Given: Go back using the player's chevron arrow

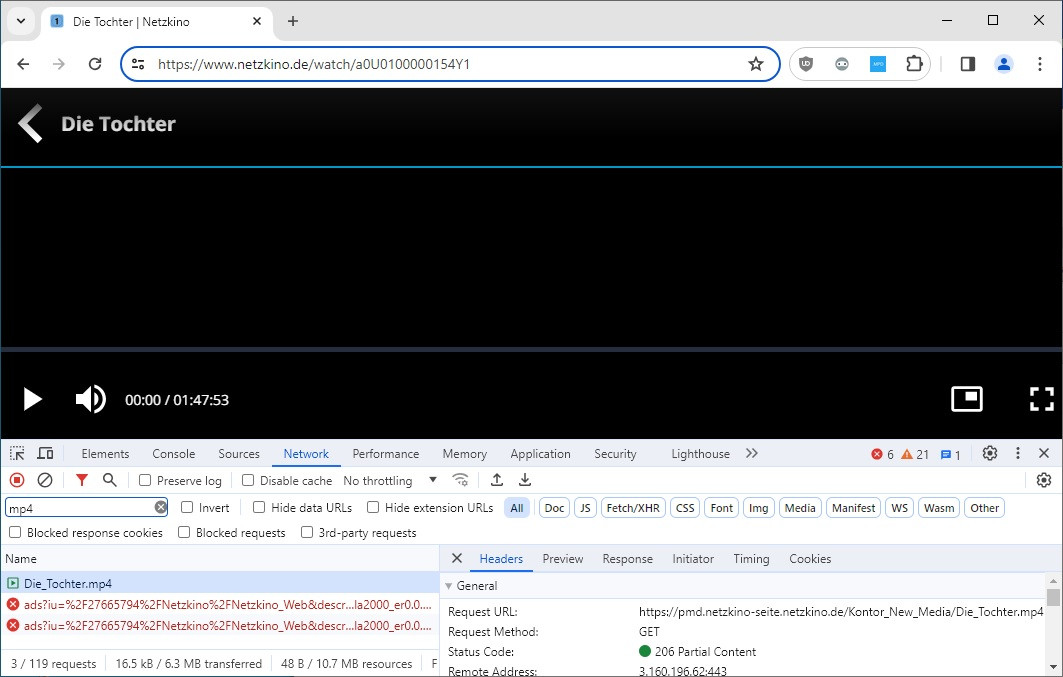Looking at the screenshot, I should (30, 124).
